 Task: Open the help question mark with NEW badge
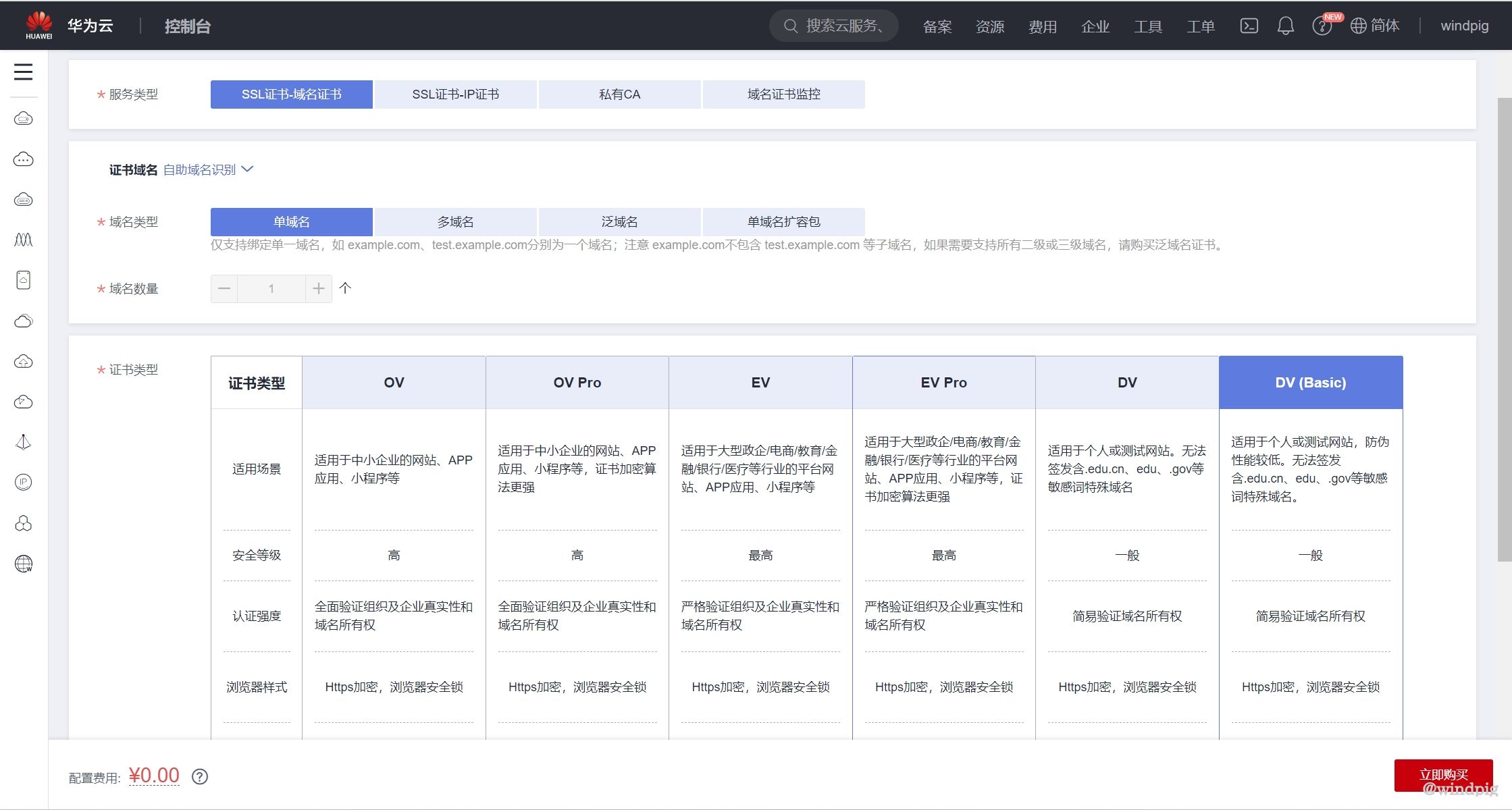click(x=1322, y=26)
